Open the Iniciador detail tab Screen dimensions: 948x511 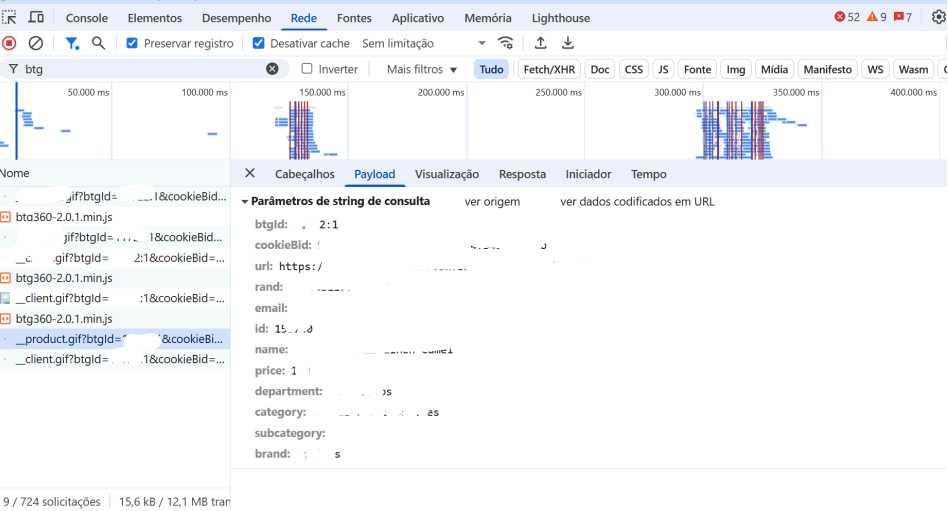coord(588,174)
